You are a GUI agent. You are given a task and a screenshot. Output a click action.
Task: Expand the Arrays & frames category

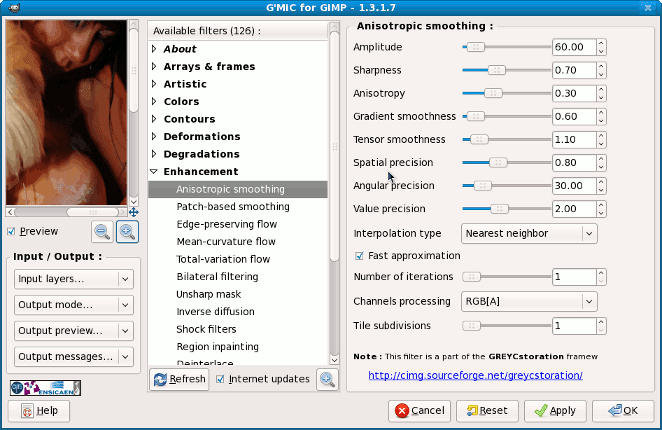154,66
